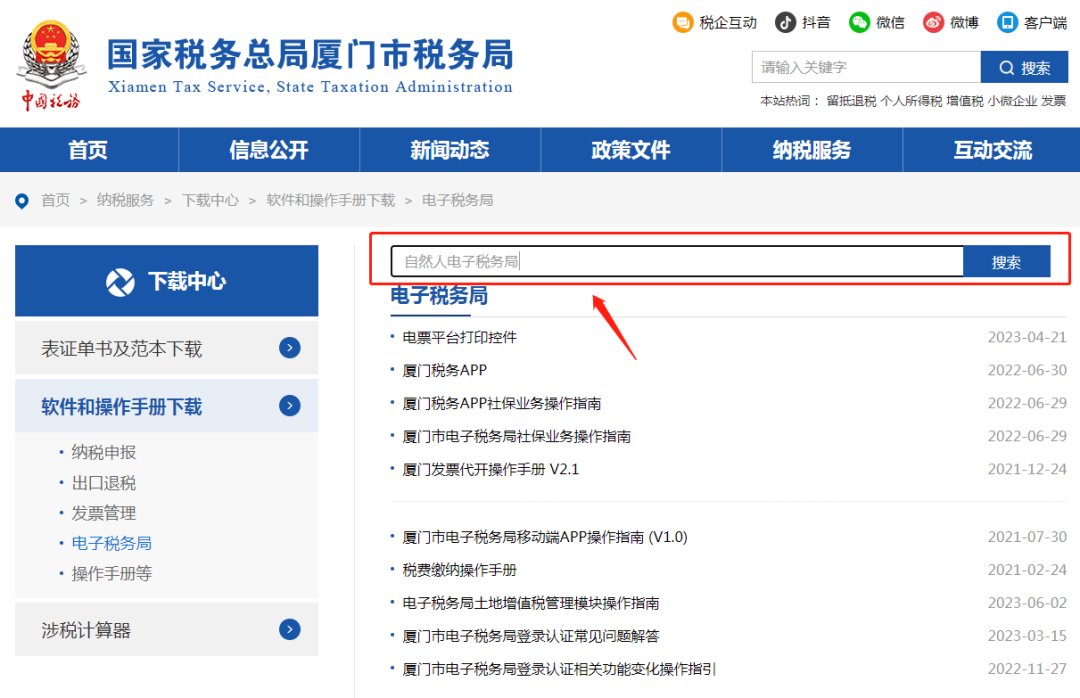Select 发票管理 in sidebar submenu

(104, 513)
